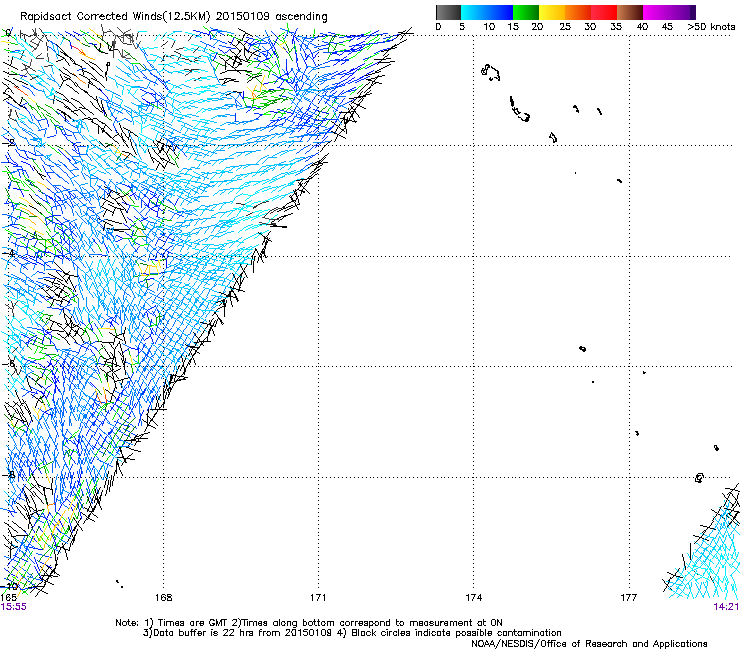The image size is (740, 650).
Task: Click the longitude label 171
Action: pyautogui.click(x=319, y=598)
